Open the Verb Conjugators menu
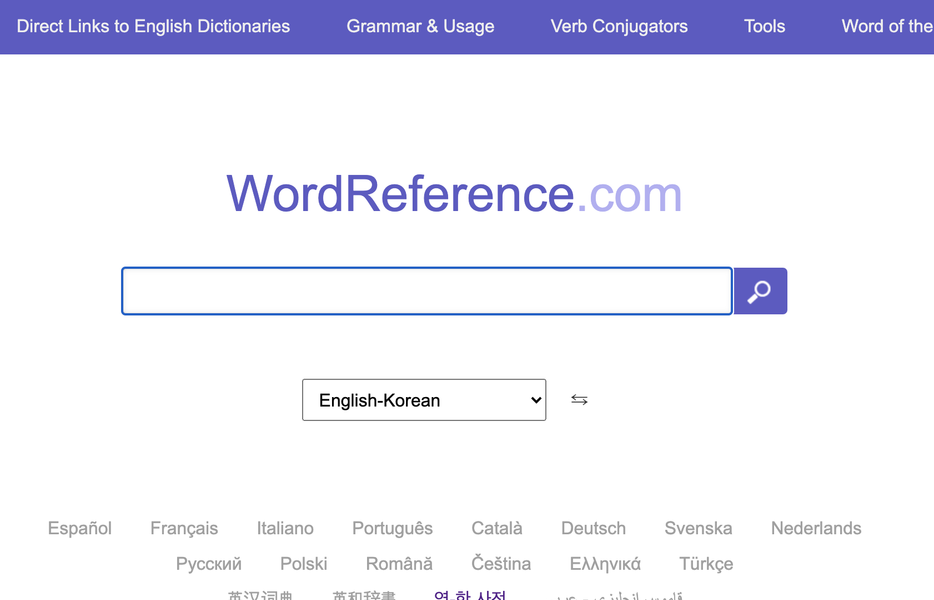This screenshot has height=600, width=934. (619, 26)
